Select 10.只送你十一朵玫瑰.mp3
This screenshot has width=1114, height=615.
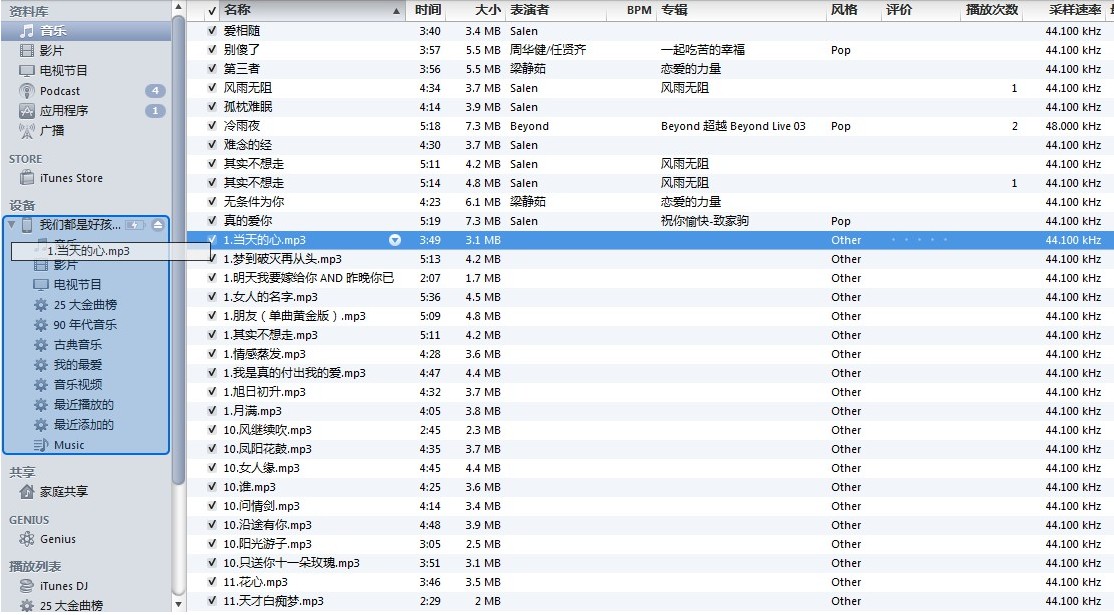click(x=291, y=562)
